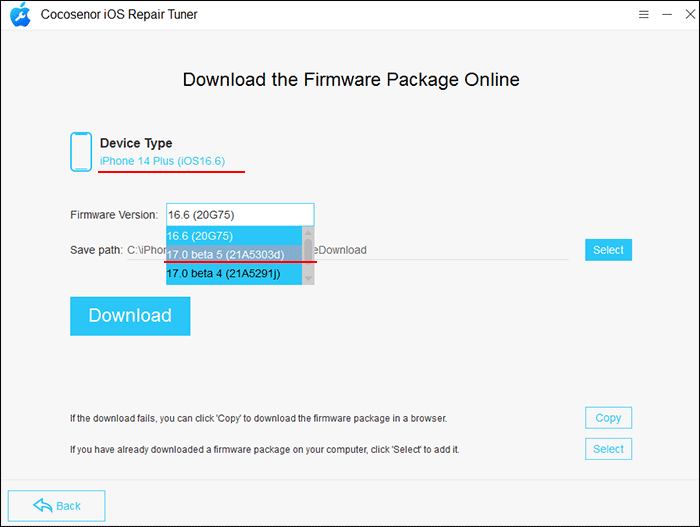This screenshot has width=700, height=527.
Task: Click the Save path text field
Action: 348,250
